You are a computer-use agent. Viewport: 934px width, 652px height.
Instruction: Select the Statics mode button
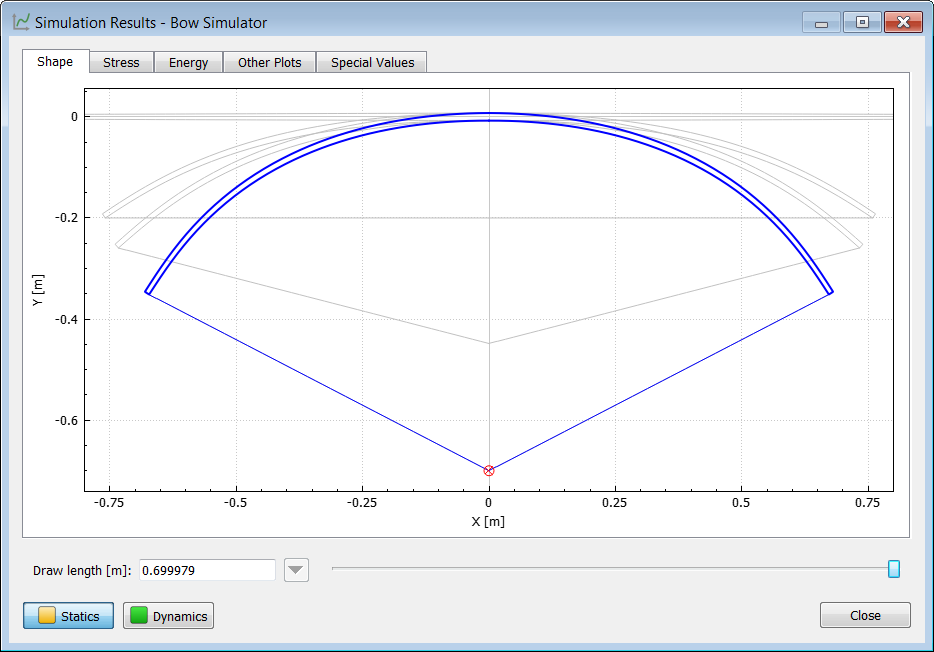69,616
